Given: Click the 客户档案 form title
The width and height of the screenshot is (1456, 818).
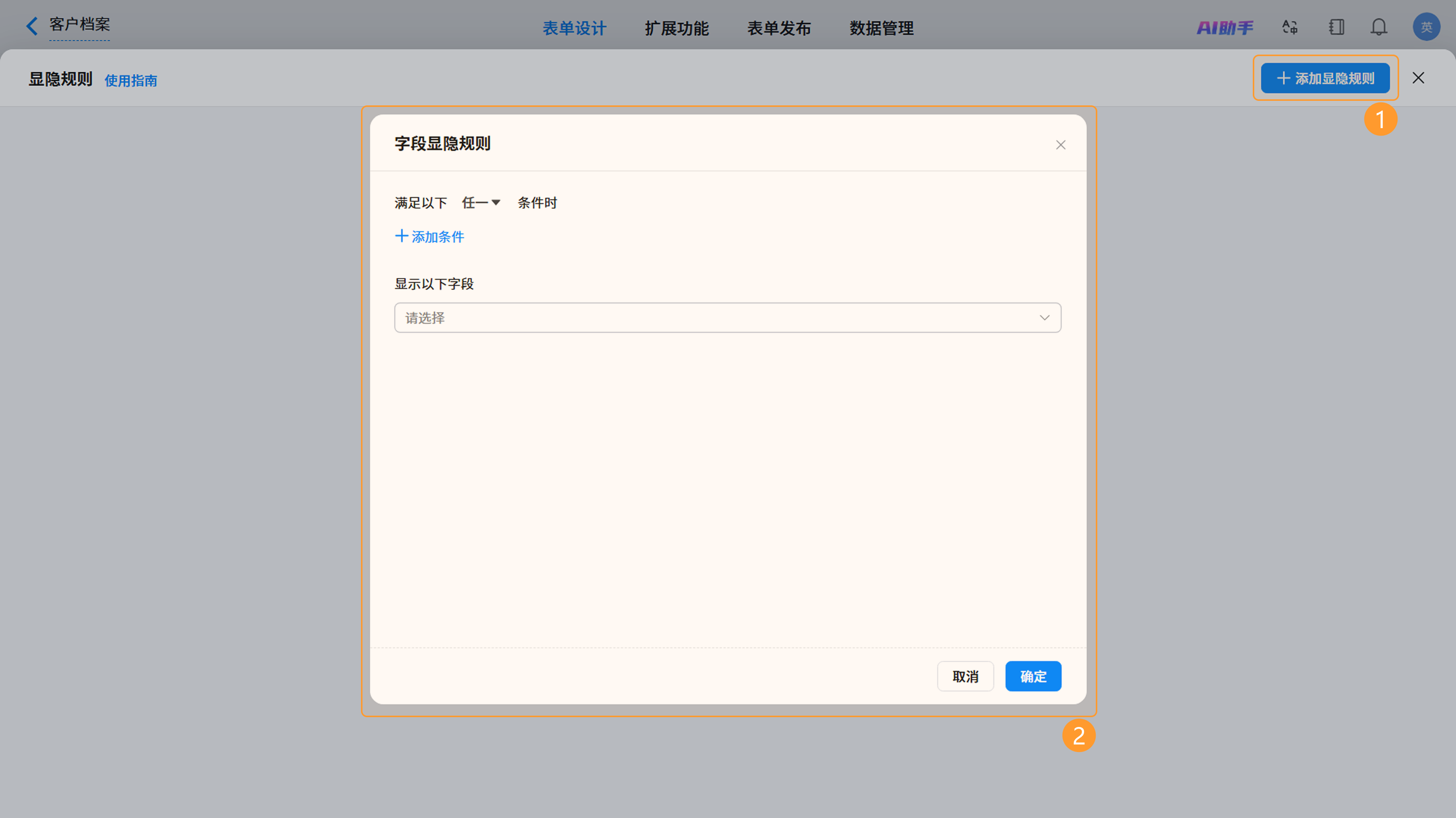Looking at the screenshot, I should 80,24.
